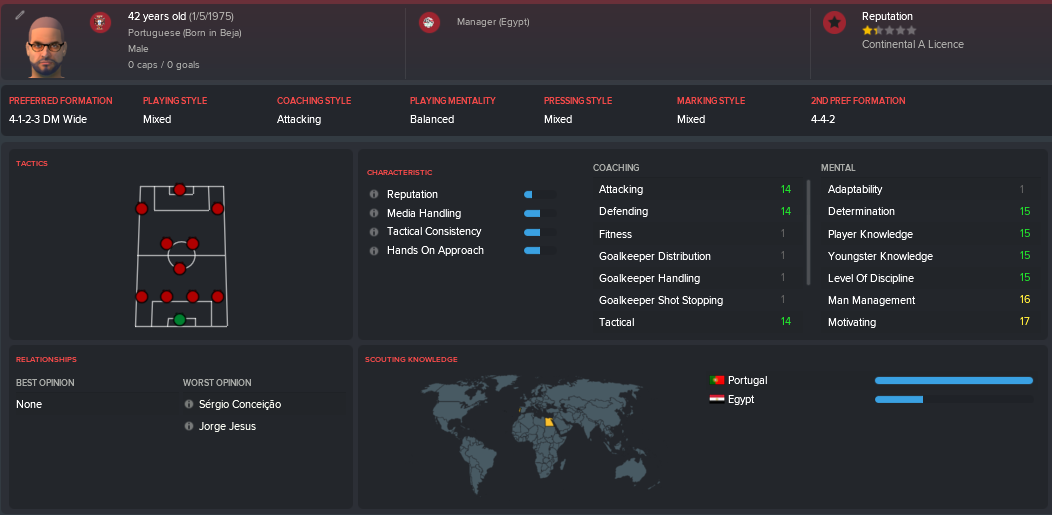
Task: Select the striker dot atop the tactics pitch
Action: [179, 190]
